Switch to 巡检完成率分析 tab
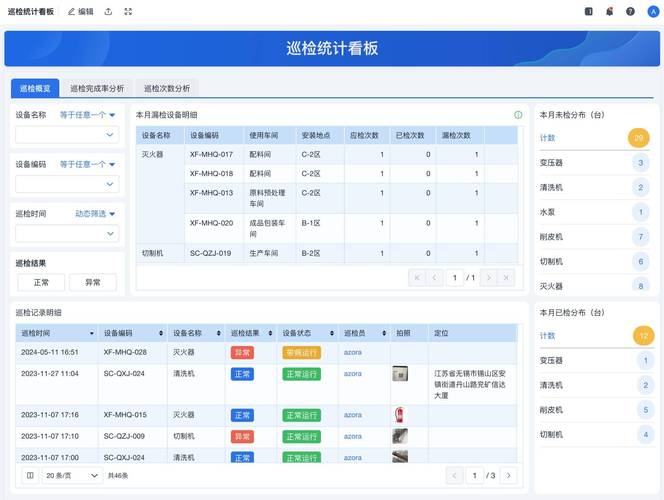 coord(97,88)
